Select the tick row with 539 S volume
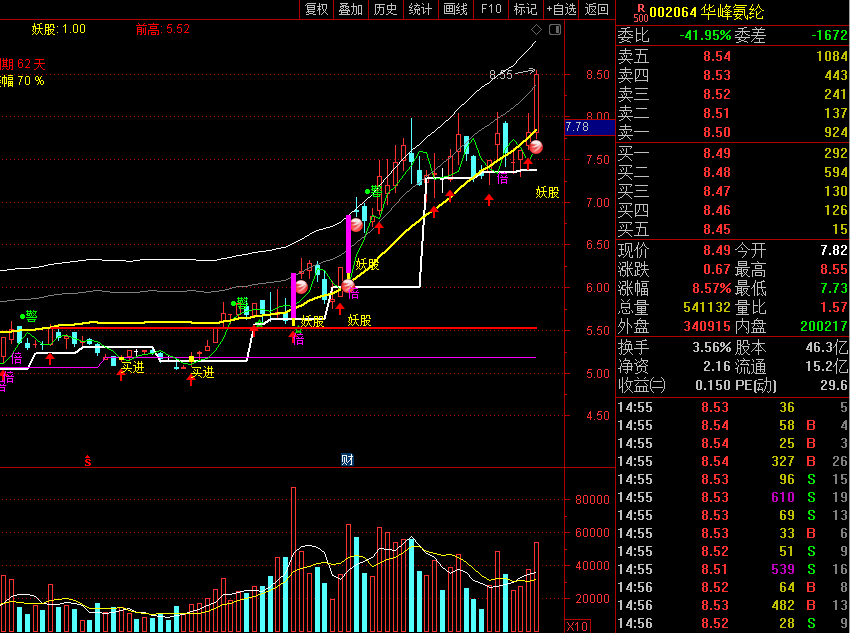Screen dimensions: 850x633 (733, 570)
